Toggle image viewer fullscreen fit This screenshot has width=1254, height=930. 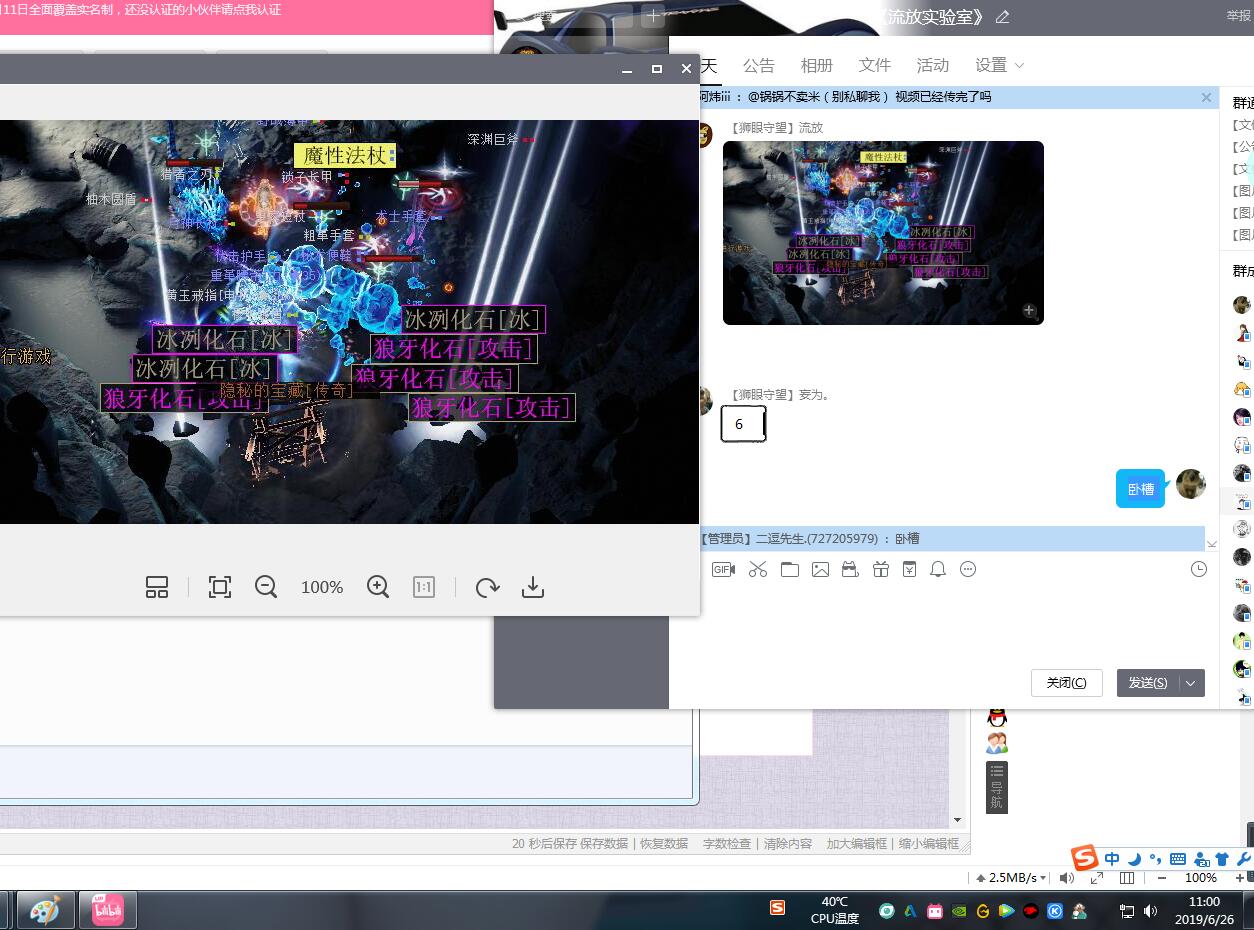220,587
